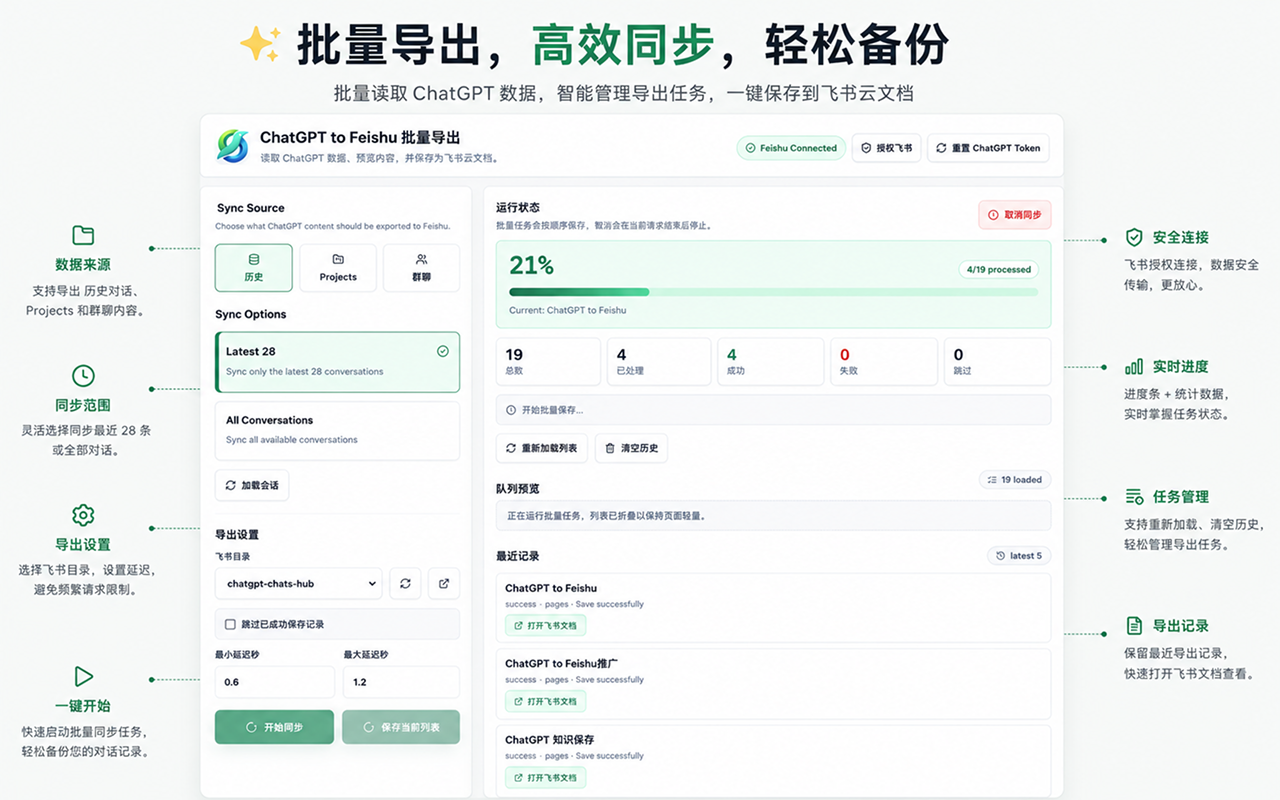Open Feishu doc for ChatGPT to Feishu record
The width and height of the screenshot is (1280, 800).
(x=545, y=626)
